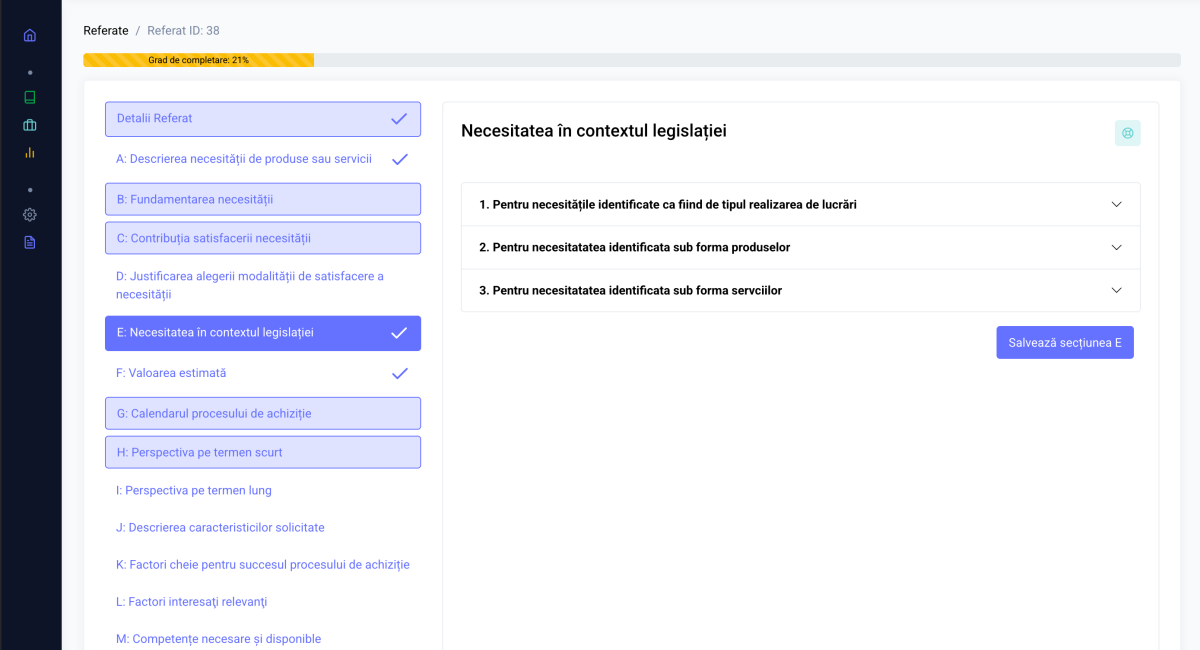This screenshot has height=650, width=1200.
Task: Click the Referate breadcrumb link
Action: (106, 31)
